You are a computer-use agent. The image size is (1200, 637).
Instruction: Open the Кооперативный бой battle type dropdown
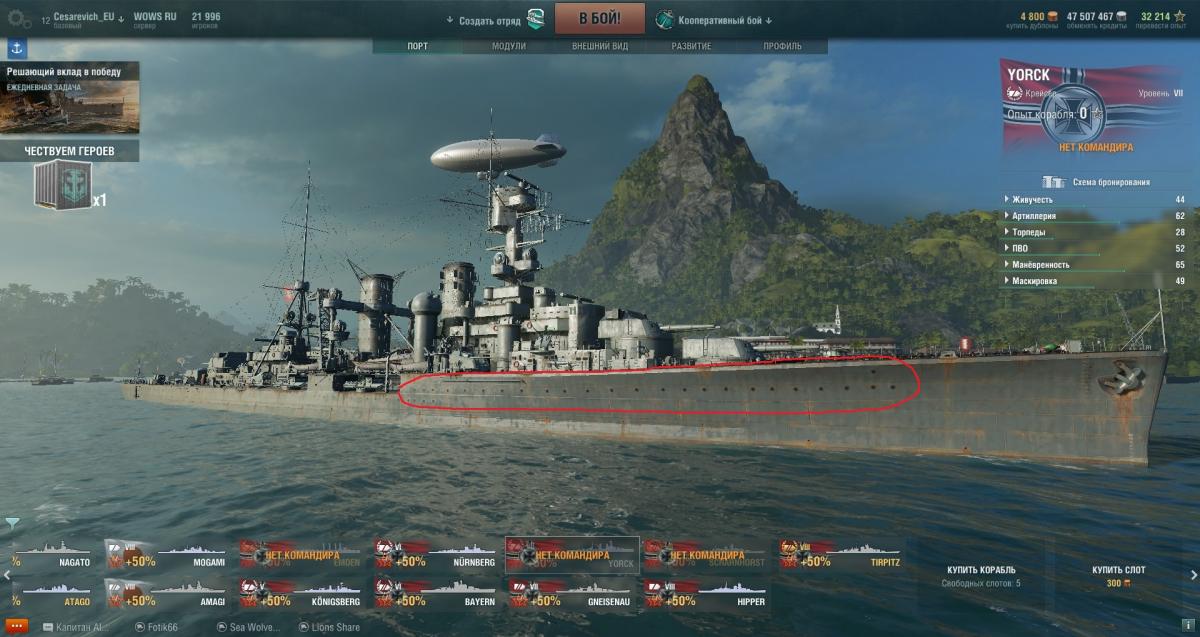(716, 20)
